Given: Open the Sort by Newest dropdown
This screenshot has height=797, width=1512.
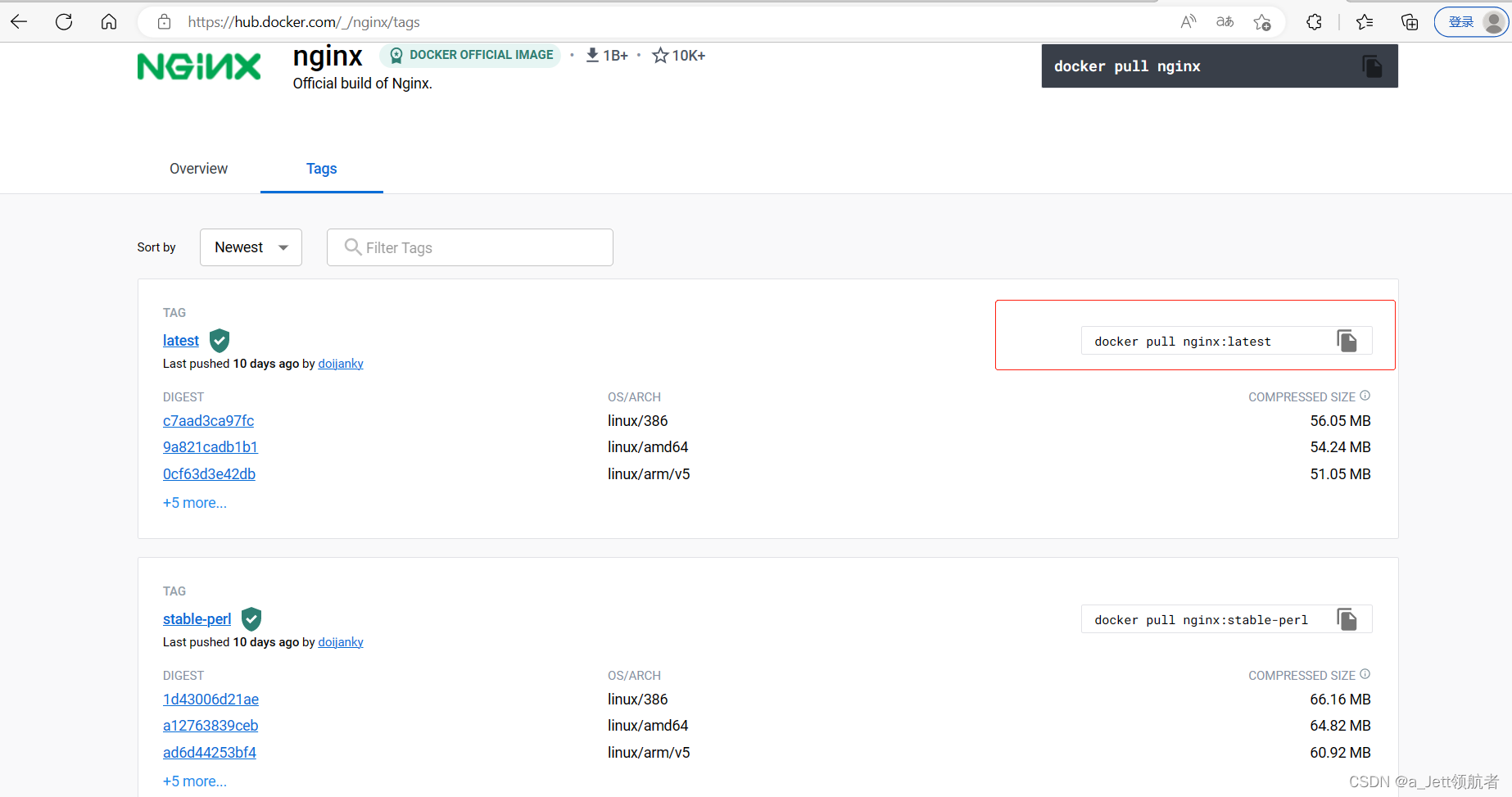Looking at the screenshot, I should [251, 247].
